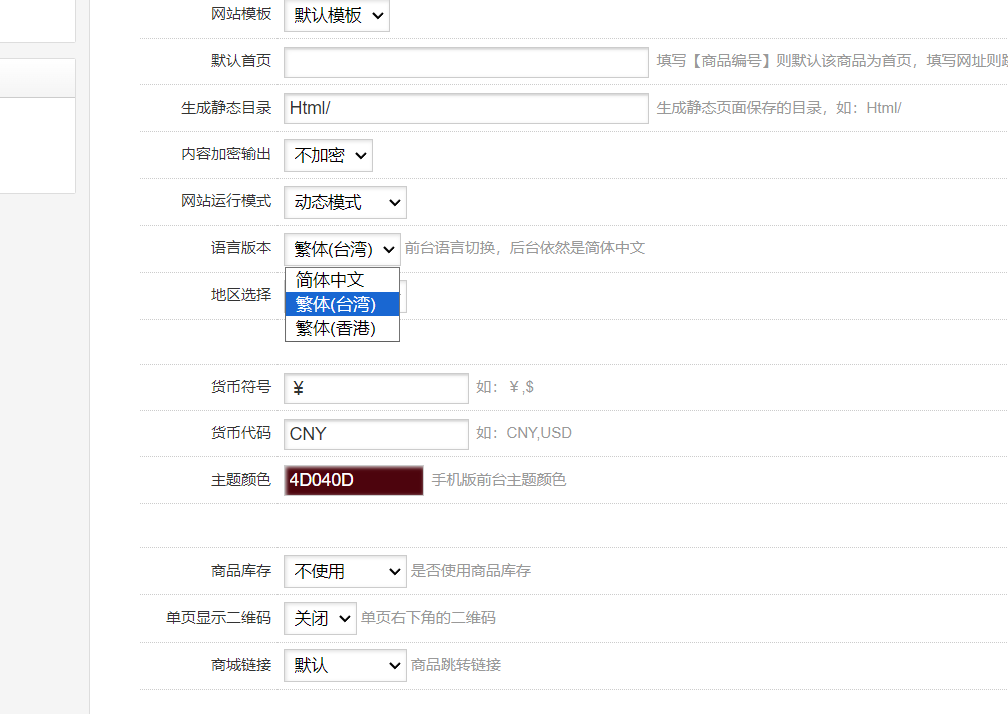This screenshot has height=714, width=1008.
Task: Click the 生成静态目录 field containing Html/
Action: (466, 108)
